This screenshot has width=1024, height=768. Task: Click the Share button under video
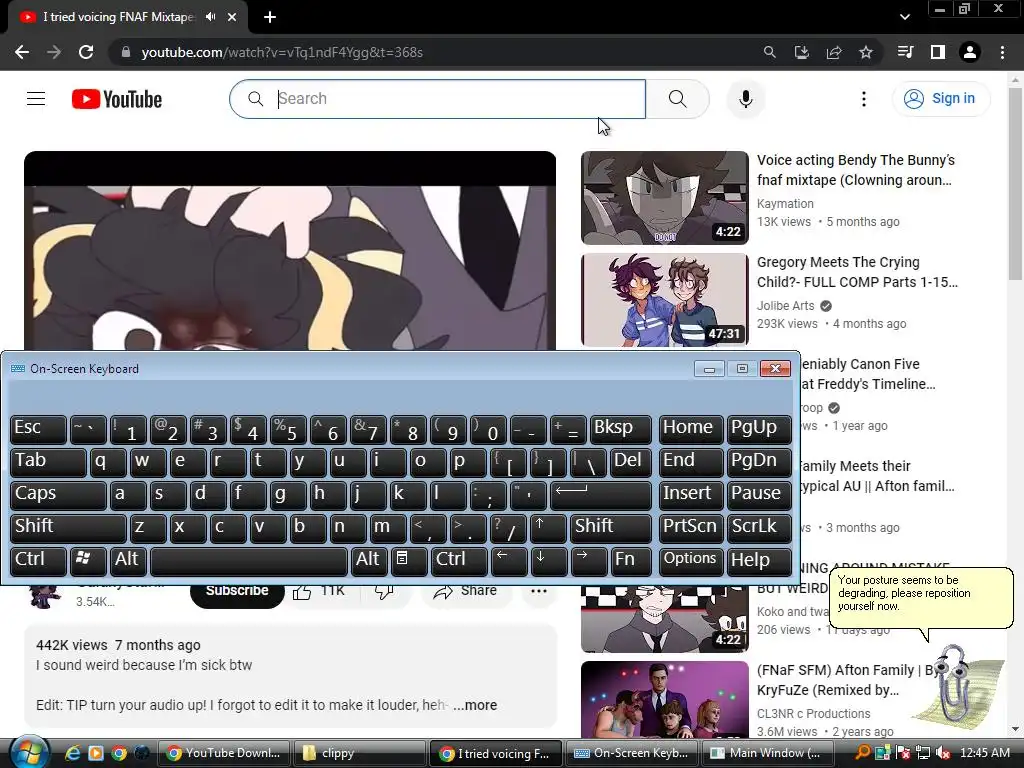[x=465, y=591]
